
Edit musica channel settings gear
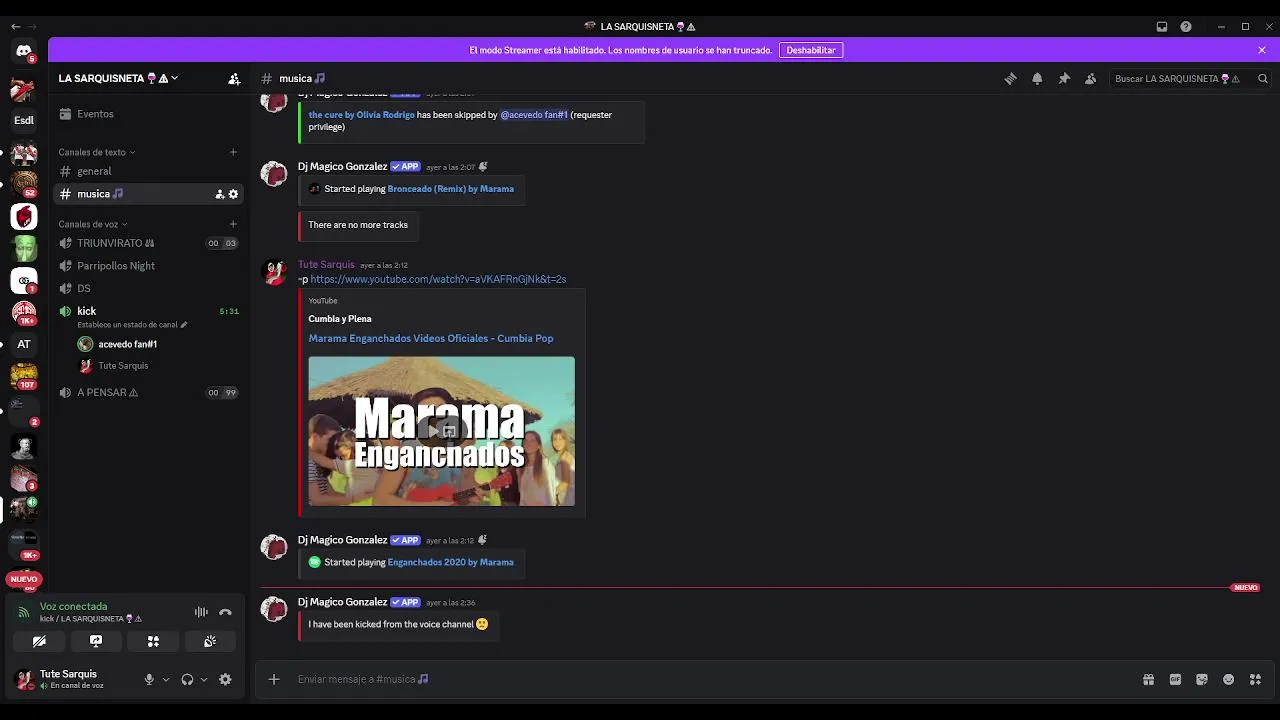point(234,194)
